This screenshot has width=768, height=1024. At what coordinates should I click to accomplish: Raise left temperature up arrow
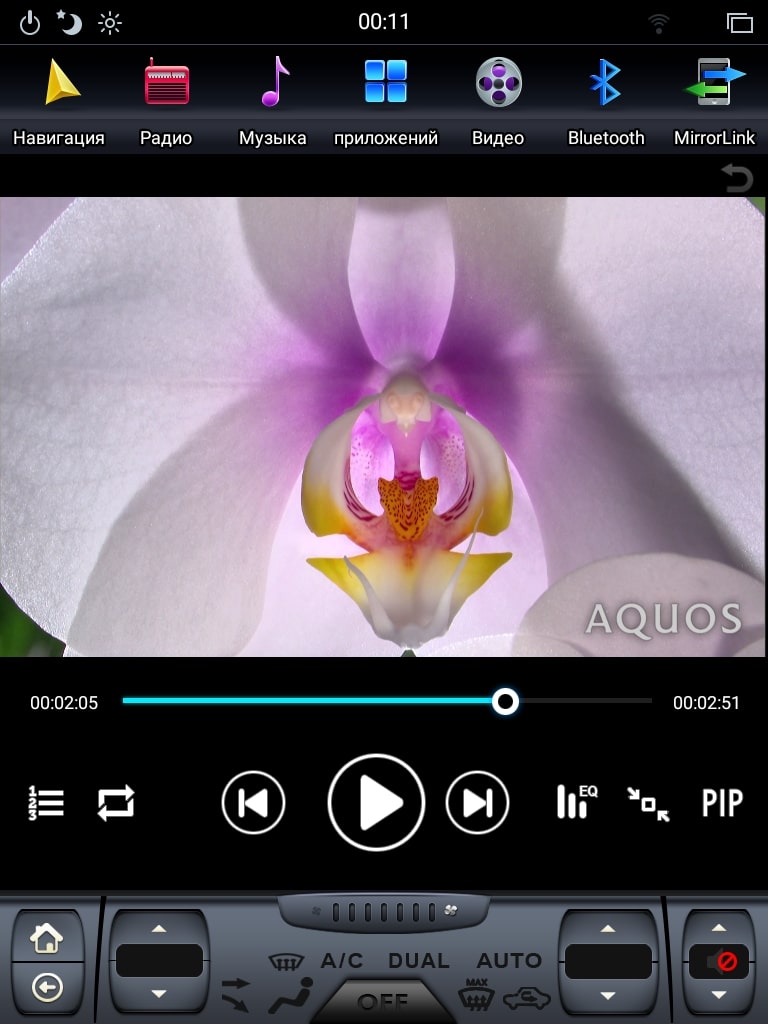coord(159,928)
